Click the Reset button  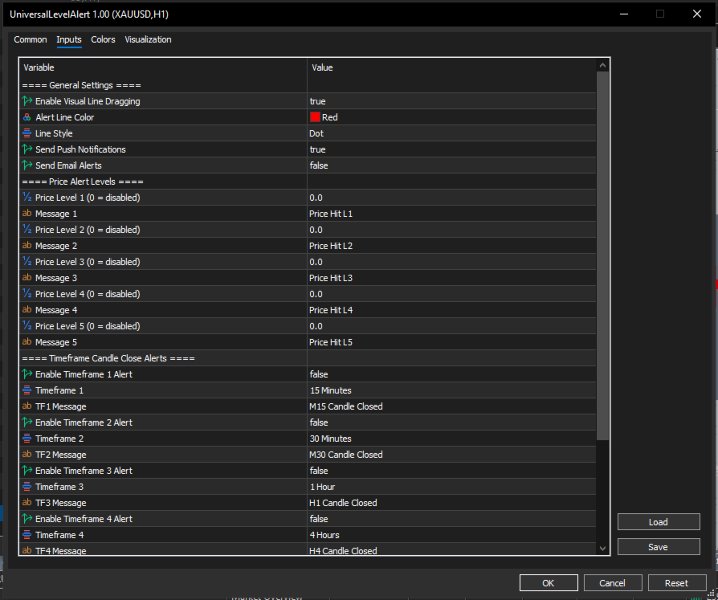click(x=677, y=583)
